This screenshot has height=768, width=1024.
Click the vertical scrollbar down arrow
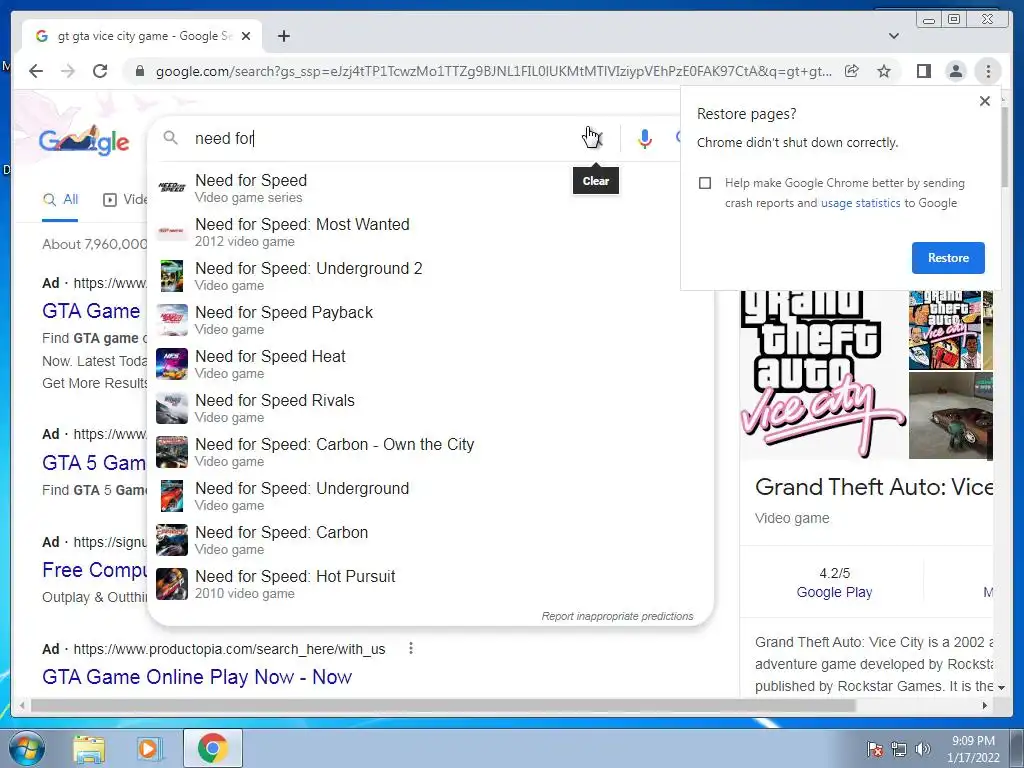click(1000, 687)
